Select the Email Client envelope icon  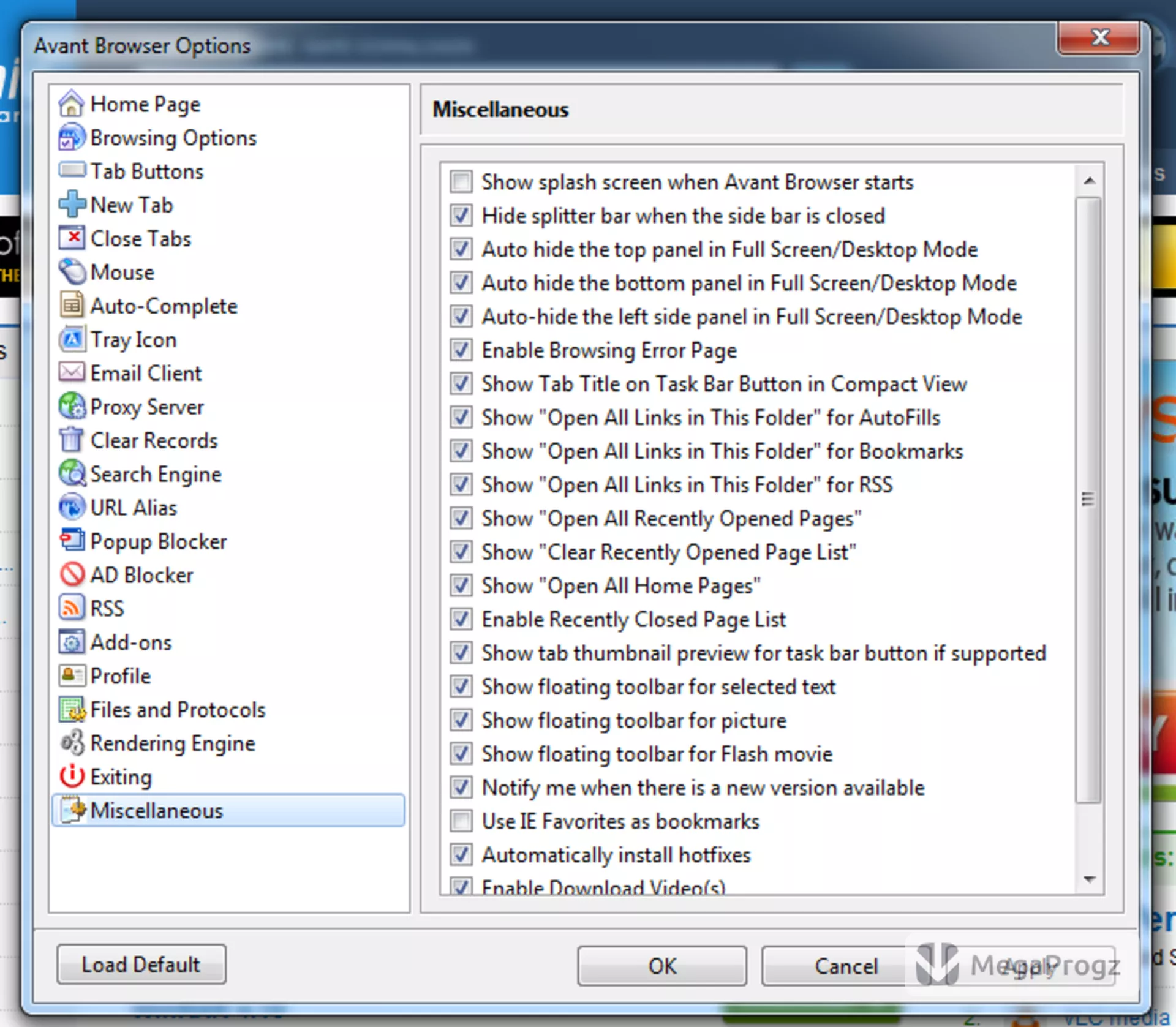click(72, 372)
